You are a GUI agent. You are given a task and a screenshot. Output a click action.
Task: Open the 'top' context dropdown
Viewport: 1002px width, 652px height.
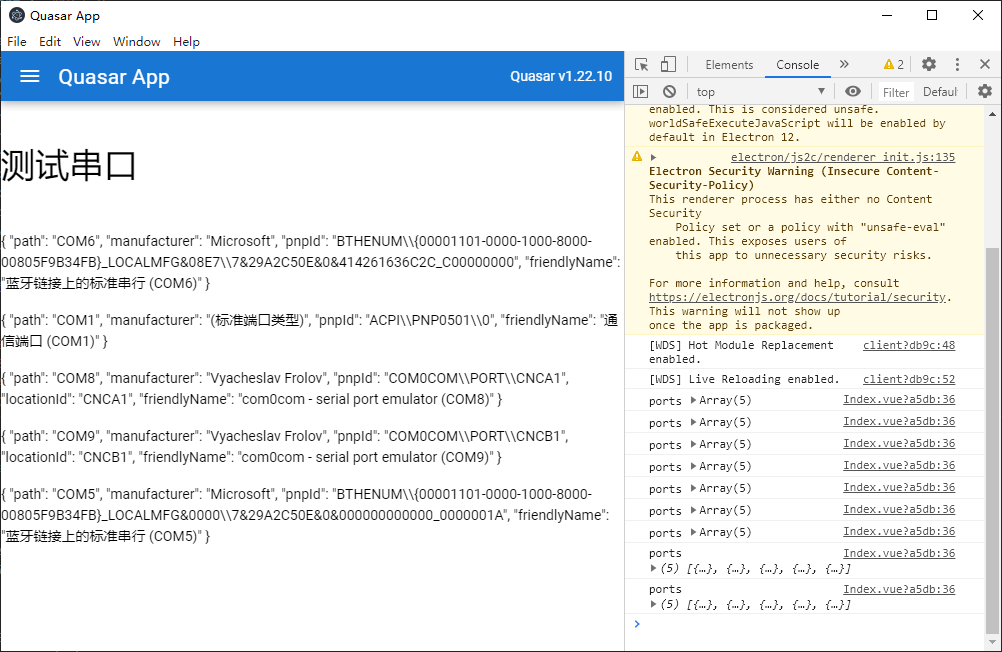(x=760, y=91)
